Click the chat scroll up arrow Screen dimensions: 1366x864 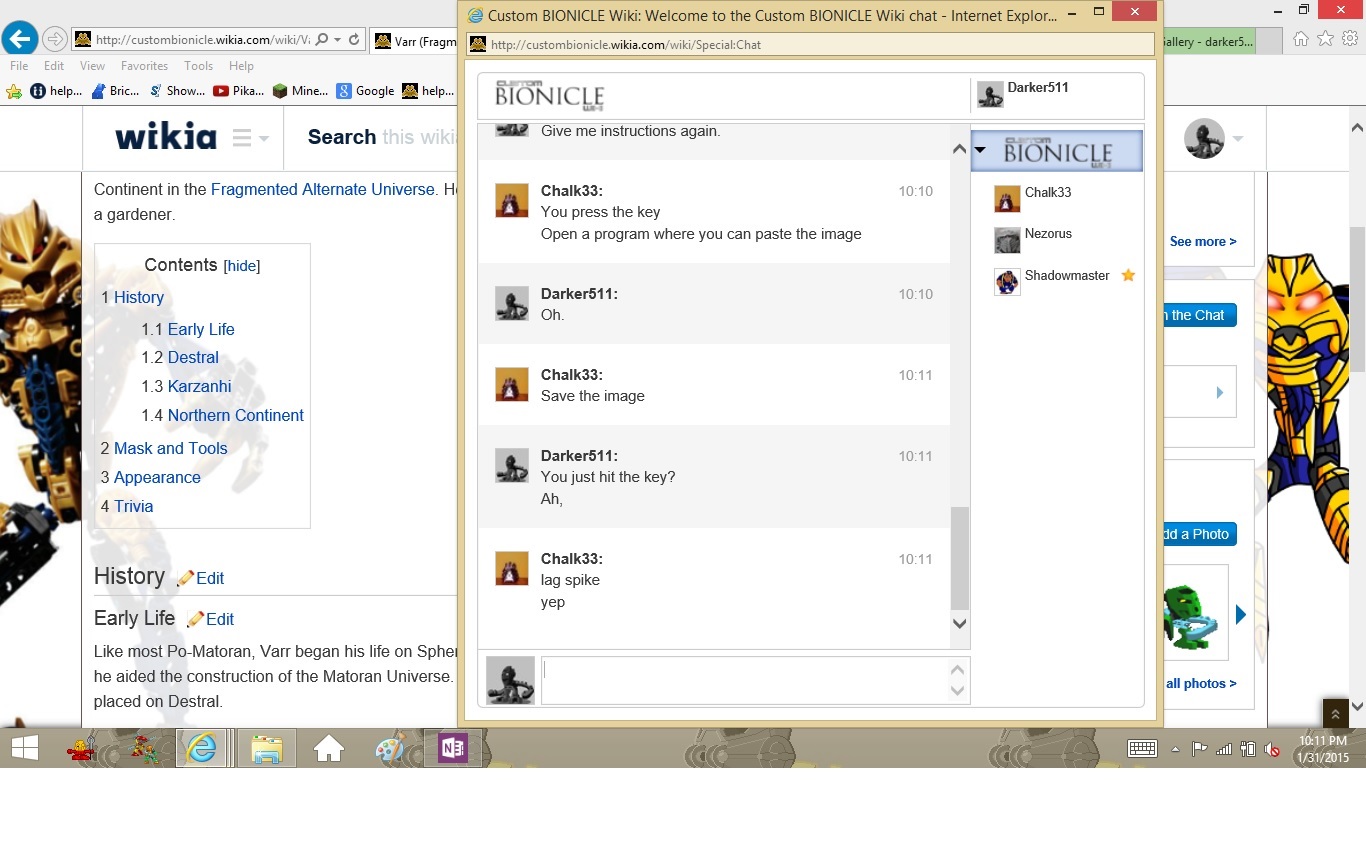(960, 148)
